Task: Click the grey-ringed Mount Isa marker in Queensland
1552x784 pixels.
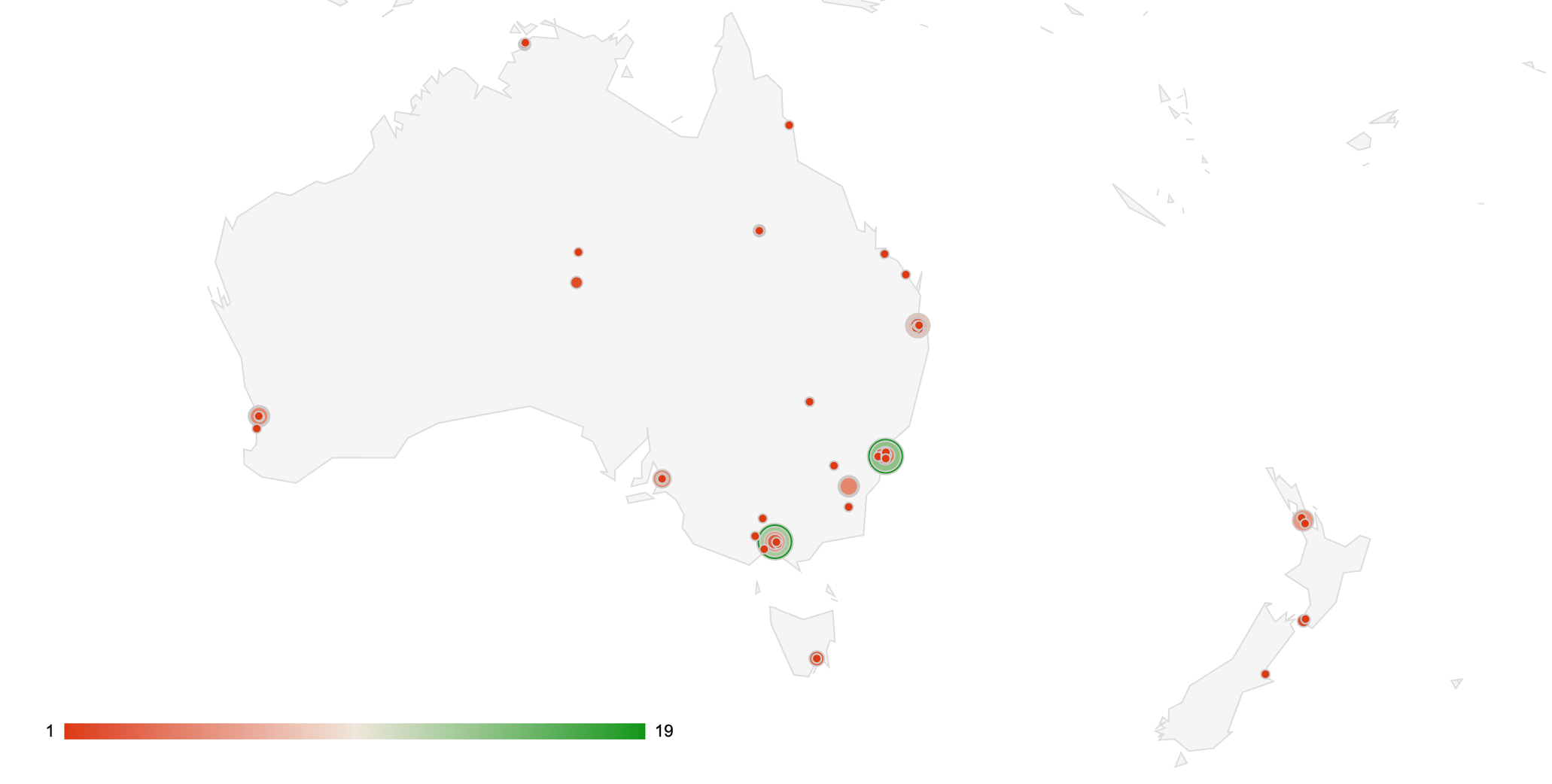Action: [759, 230]
